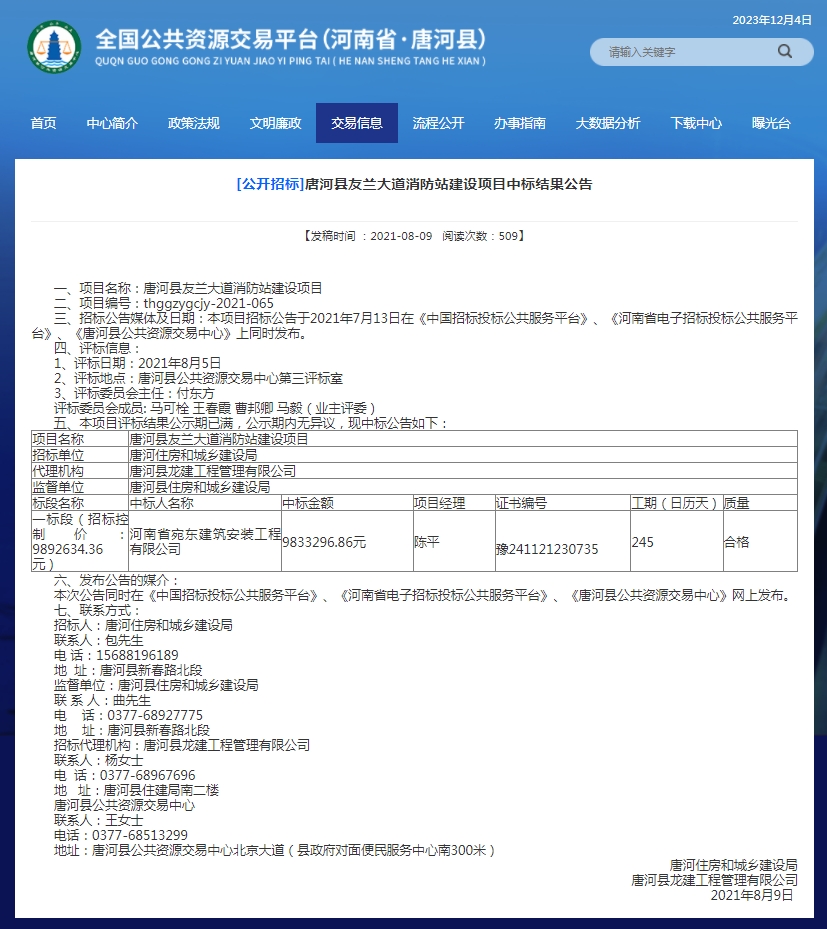
Task: Click the project number thggzygcjy-2021-065 text
Action: coord(208,303)
